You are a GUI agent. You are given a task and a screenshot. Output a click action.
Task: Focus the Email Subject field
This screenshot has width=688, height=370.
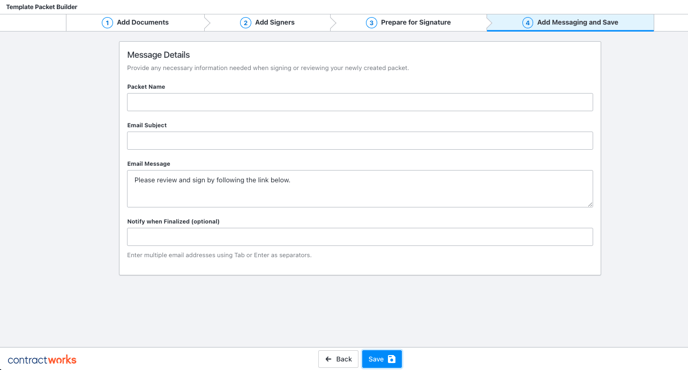click(x=360, y=140)
